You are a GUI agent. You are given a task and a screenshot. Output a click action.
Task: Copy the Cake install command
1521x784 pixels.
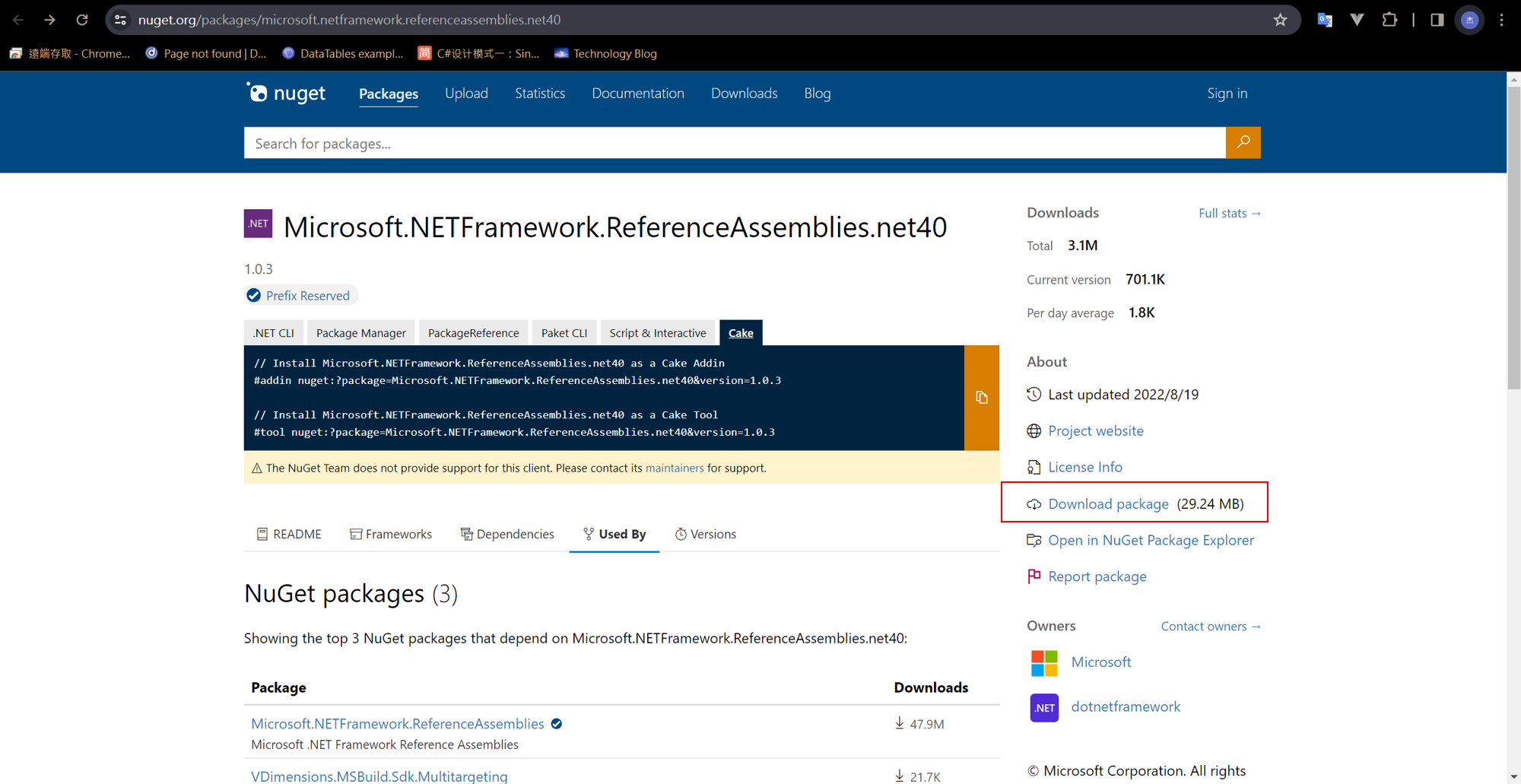click(x=981, y=398)
